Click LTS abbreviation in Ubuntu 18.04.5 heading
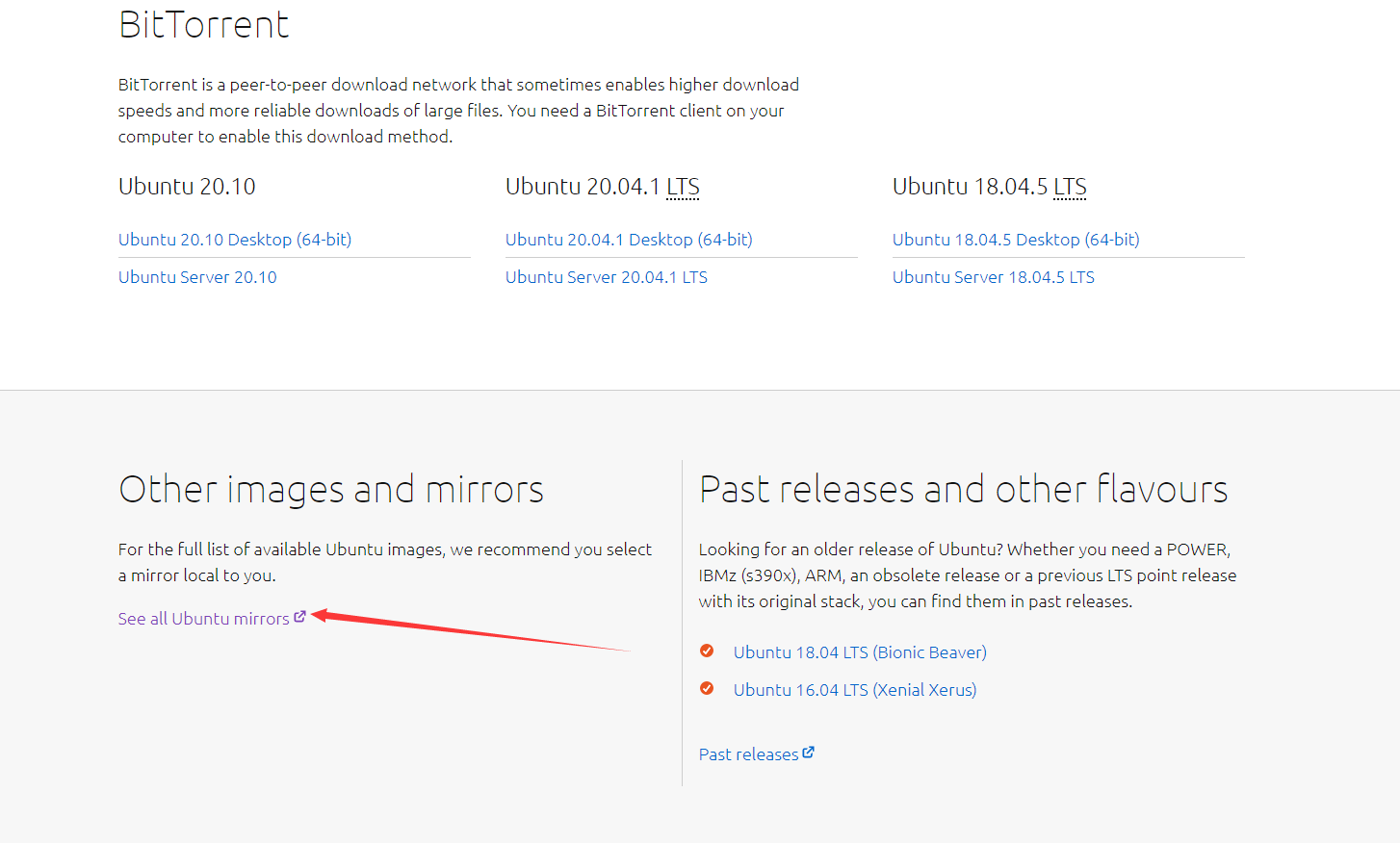Screen dimensions: 1400x843 coord(1070,187)
